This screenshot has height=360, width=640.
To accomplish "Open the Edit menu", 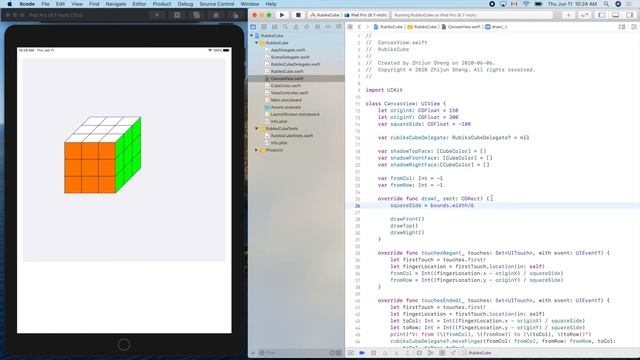I will pyautogui.click(x=60, y=4).
